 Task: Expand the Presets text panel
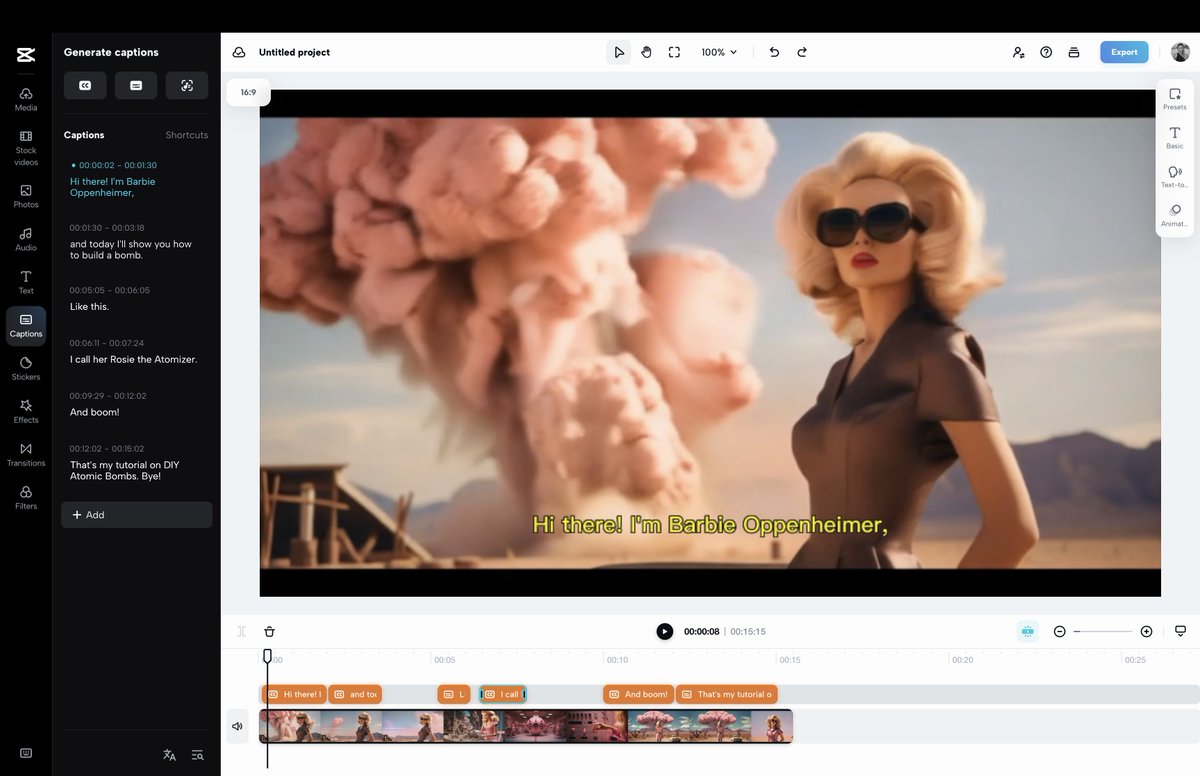point(1175,99)
